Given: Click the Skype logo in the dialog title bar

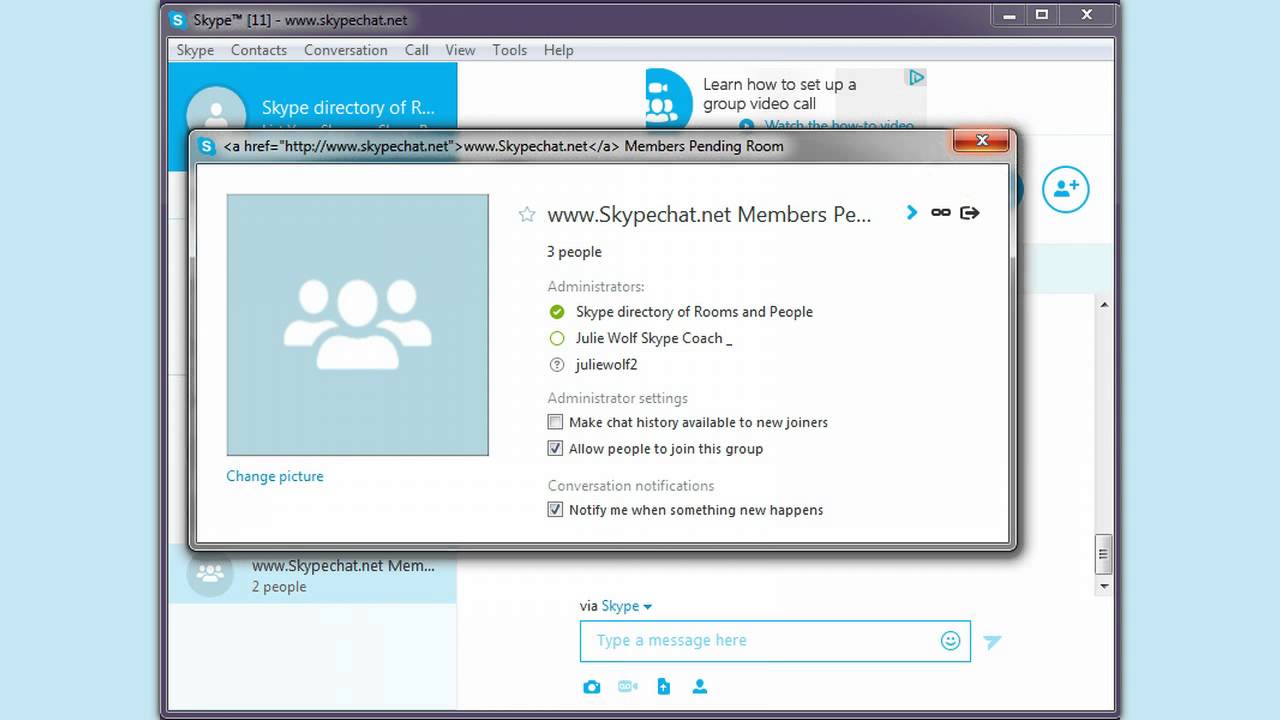Looking at the screenshot, I should pos(207,146).
